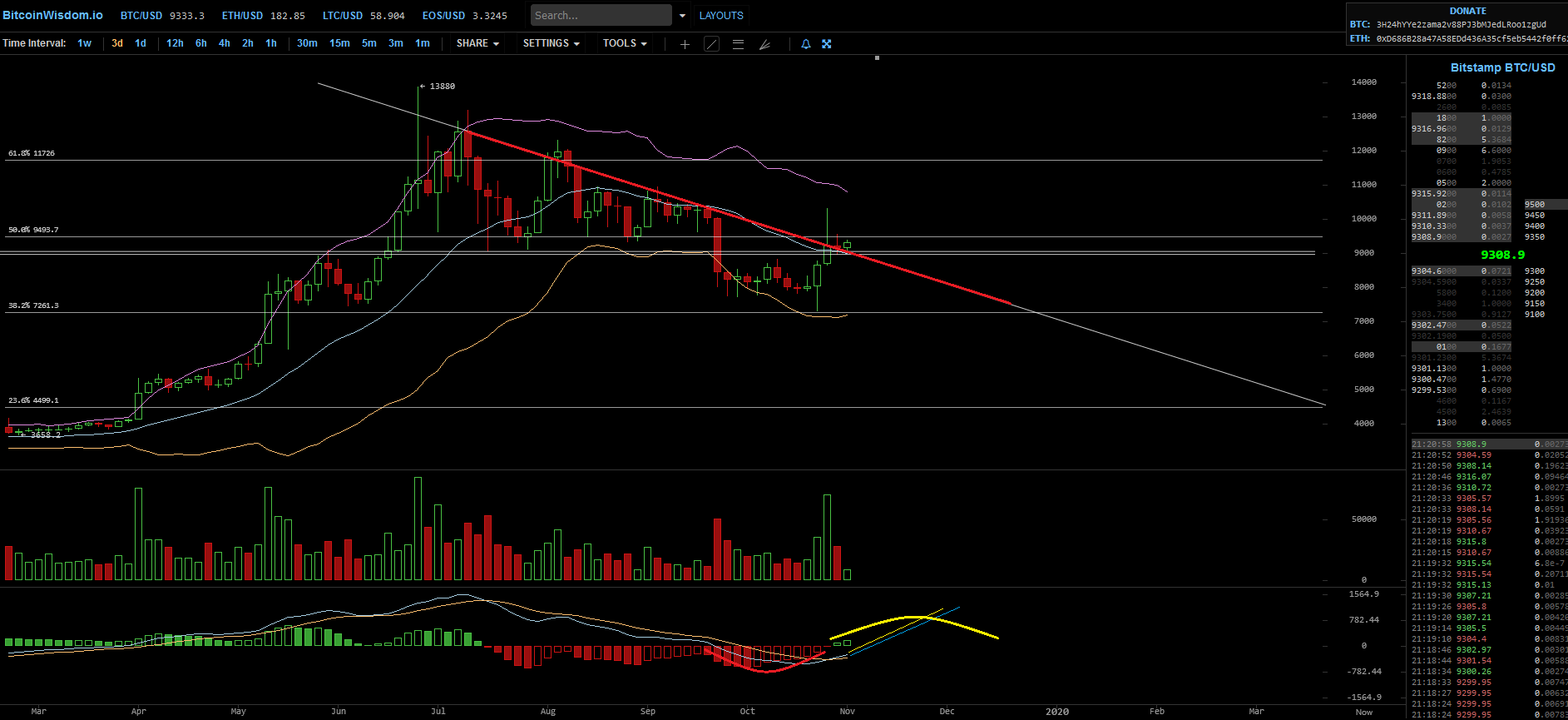Focus the Search input field
This screenshot has height=720, width=1568.
click(601, 15)
